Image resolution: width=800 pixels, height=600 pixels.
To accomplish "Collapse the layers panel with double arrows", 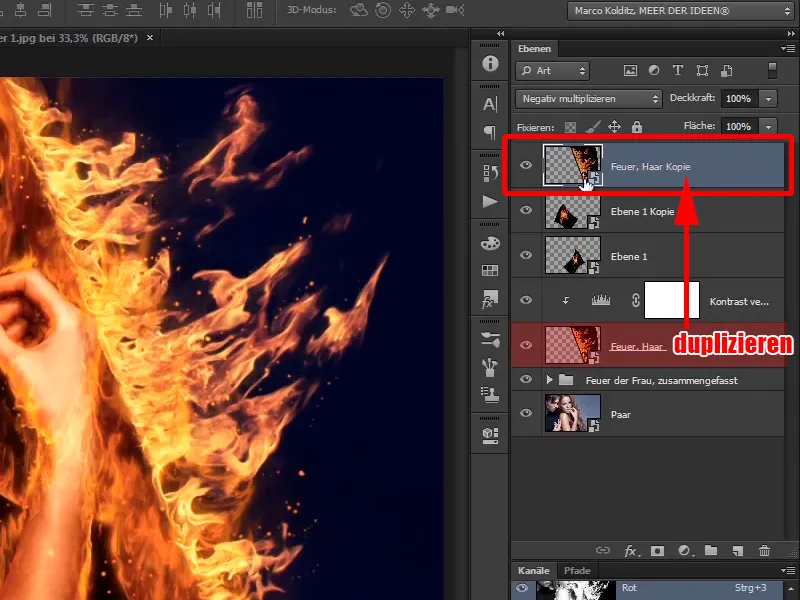I will 791,34.
